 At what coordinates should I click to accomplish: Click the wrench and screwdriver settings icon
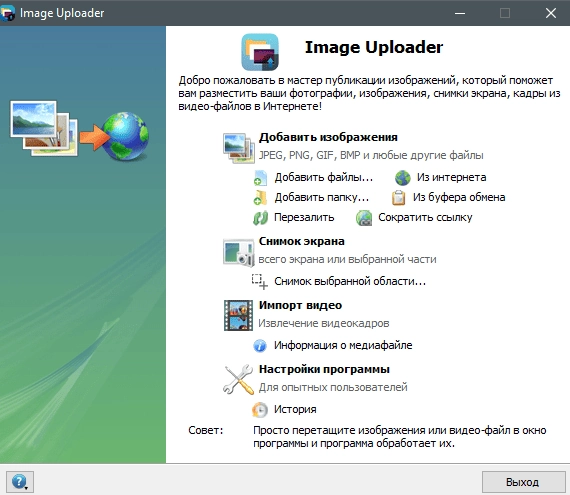point(238,379)
